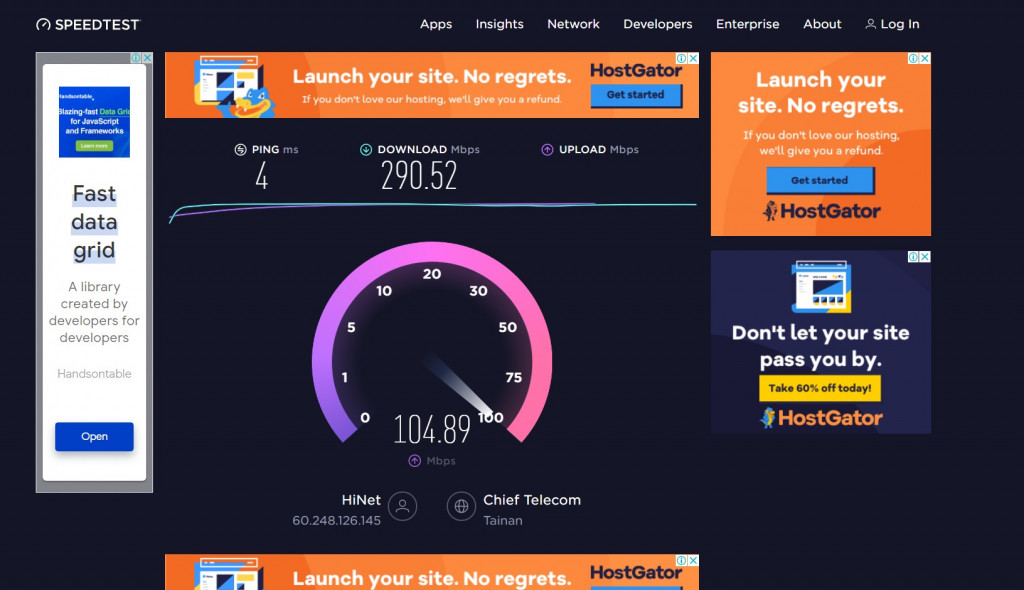
Task: Click the bottom banner ad info icon
Action: (682, 561)
